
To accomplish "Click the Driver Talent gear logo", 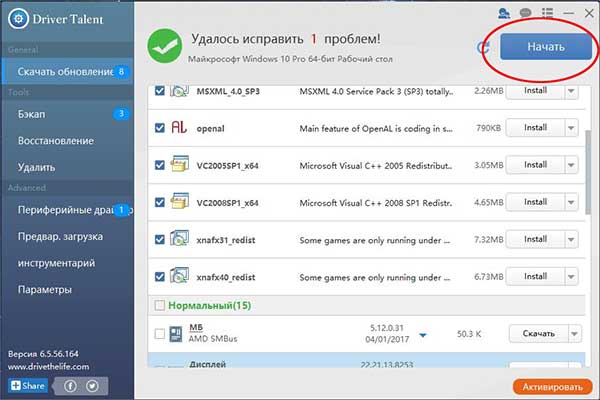I will tap(18, 18).
